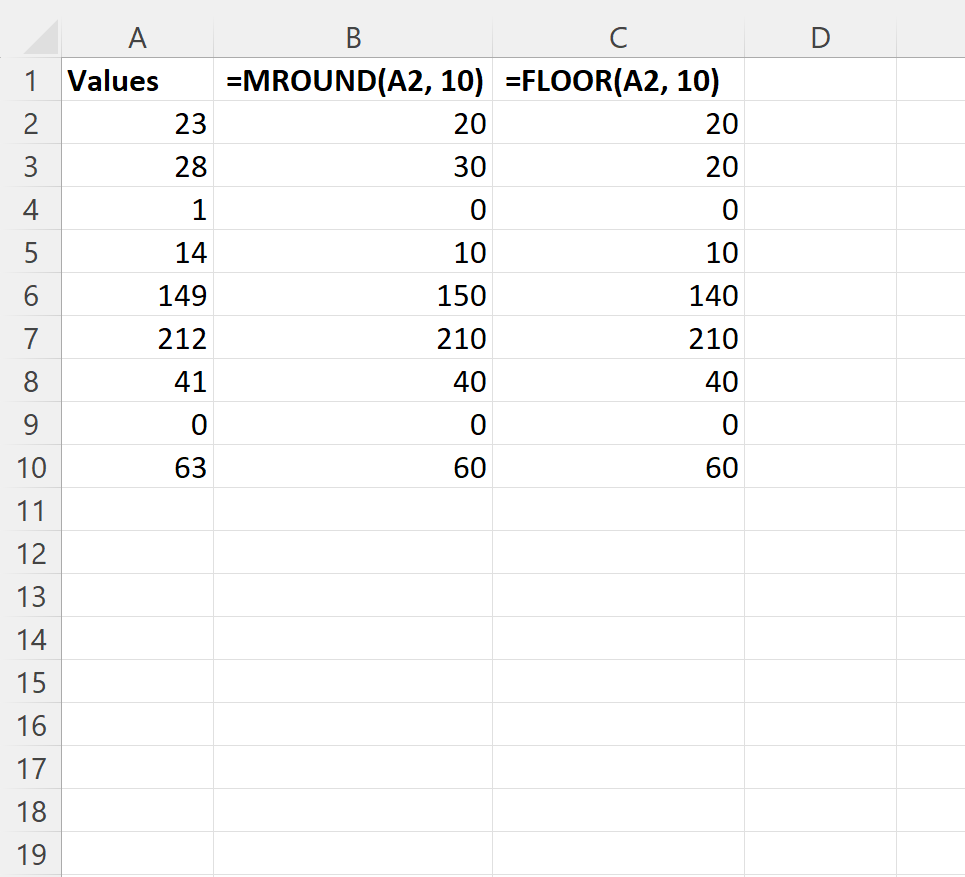Select the cell showing FLOOR result 140
This screenshot has height=877, width=965.
618,295
